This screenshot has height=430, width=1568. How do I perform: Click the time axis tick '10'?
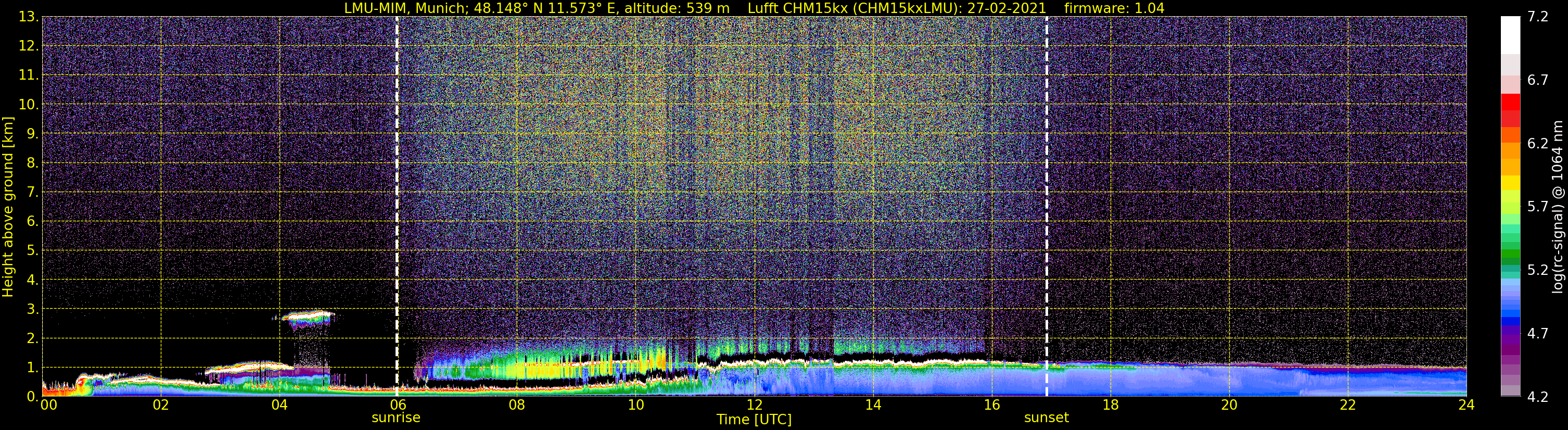tap(635, 405)
